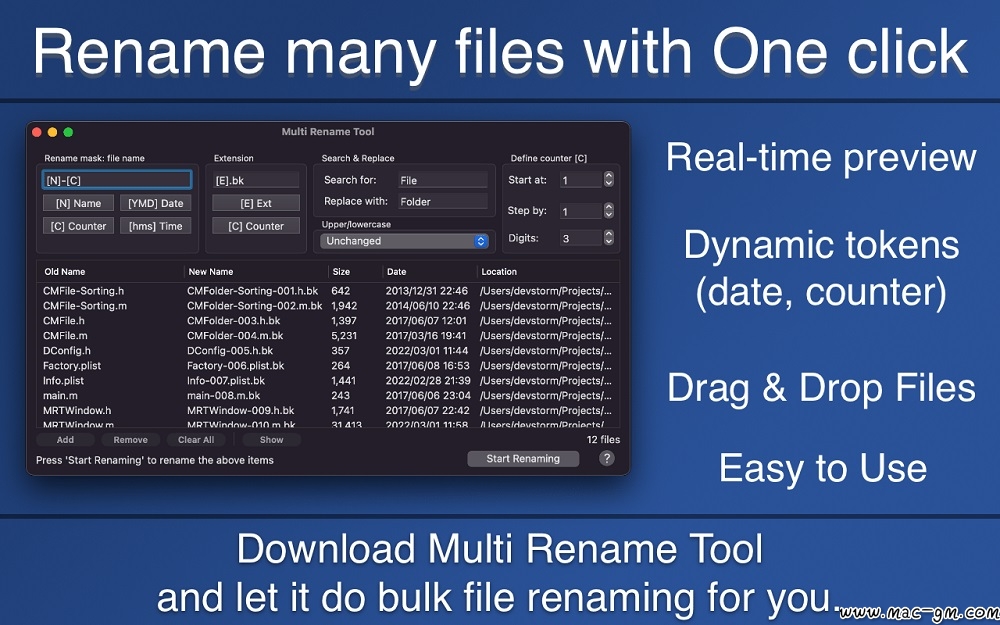Click new name main-008.m.bk

click(x=224, y=395)
